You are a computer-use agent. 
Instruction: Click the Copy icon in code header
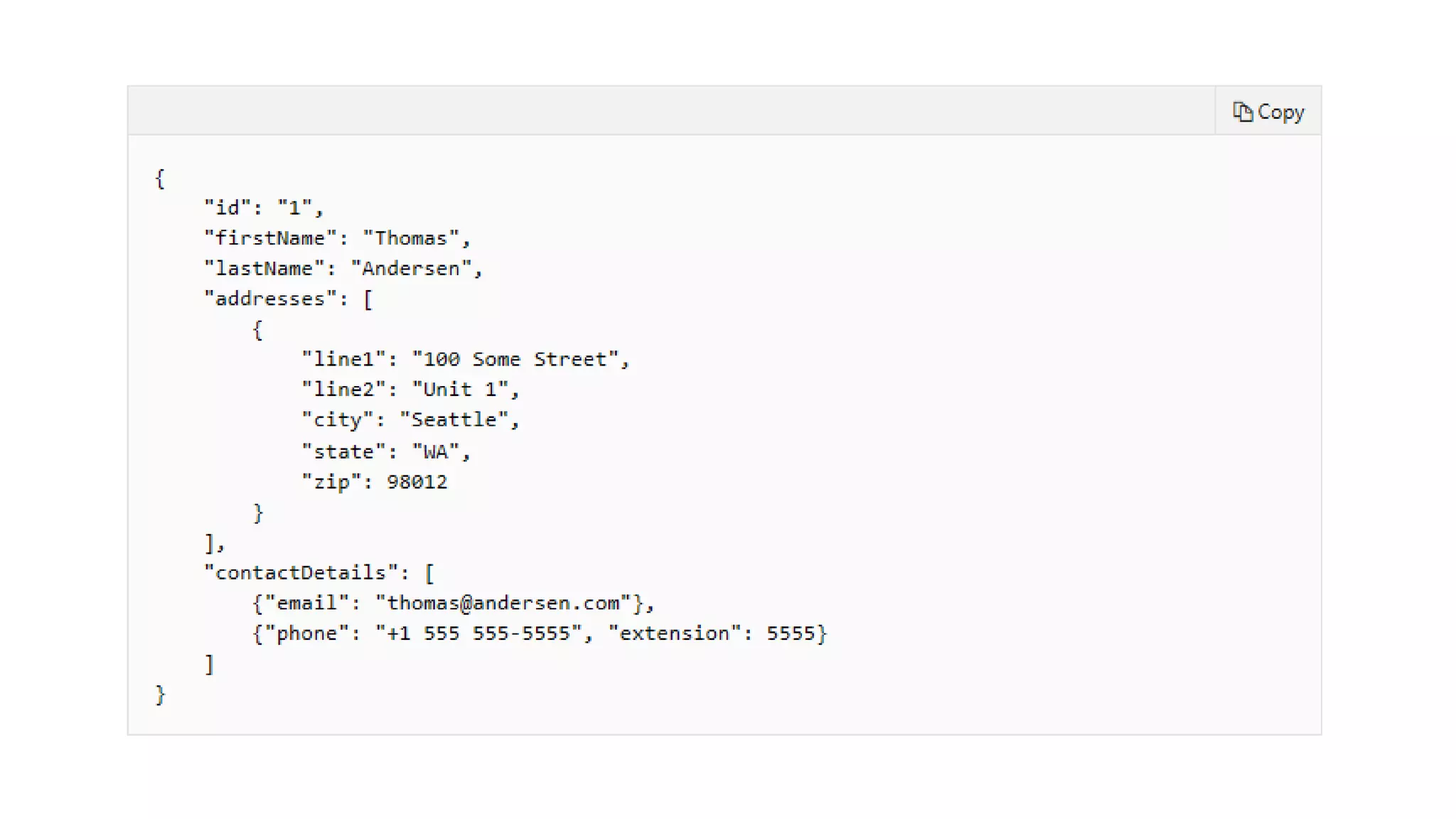[x=1242, y=112]
